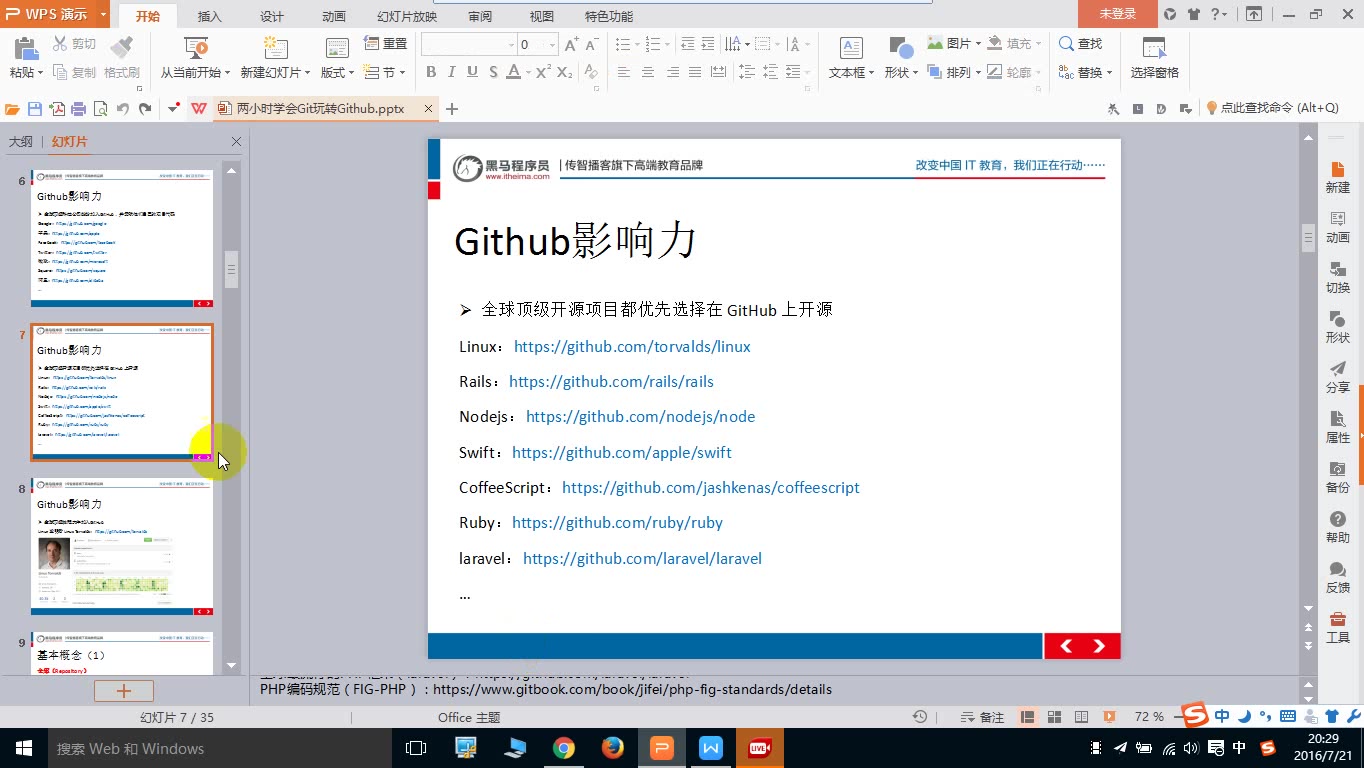Click the Copy (复制) button

[75, 73]
